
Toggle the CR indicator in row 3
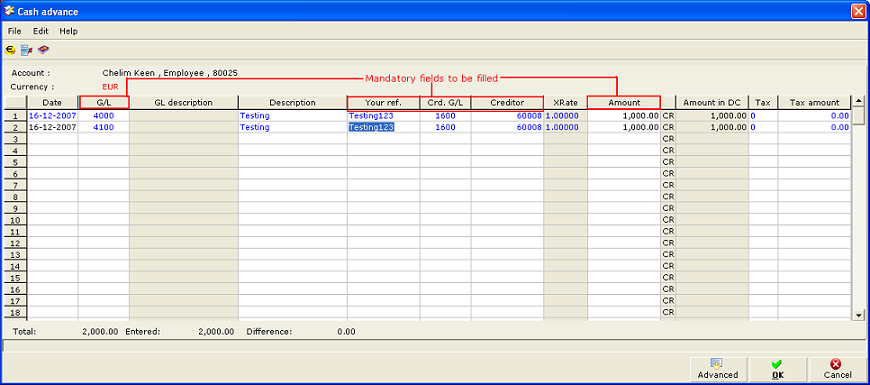[x=668, y=139]
